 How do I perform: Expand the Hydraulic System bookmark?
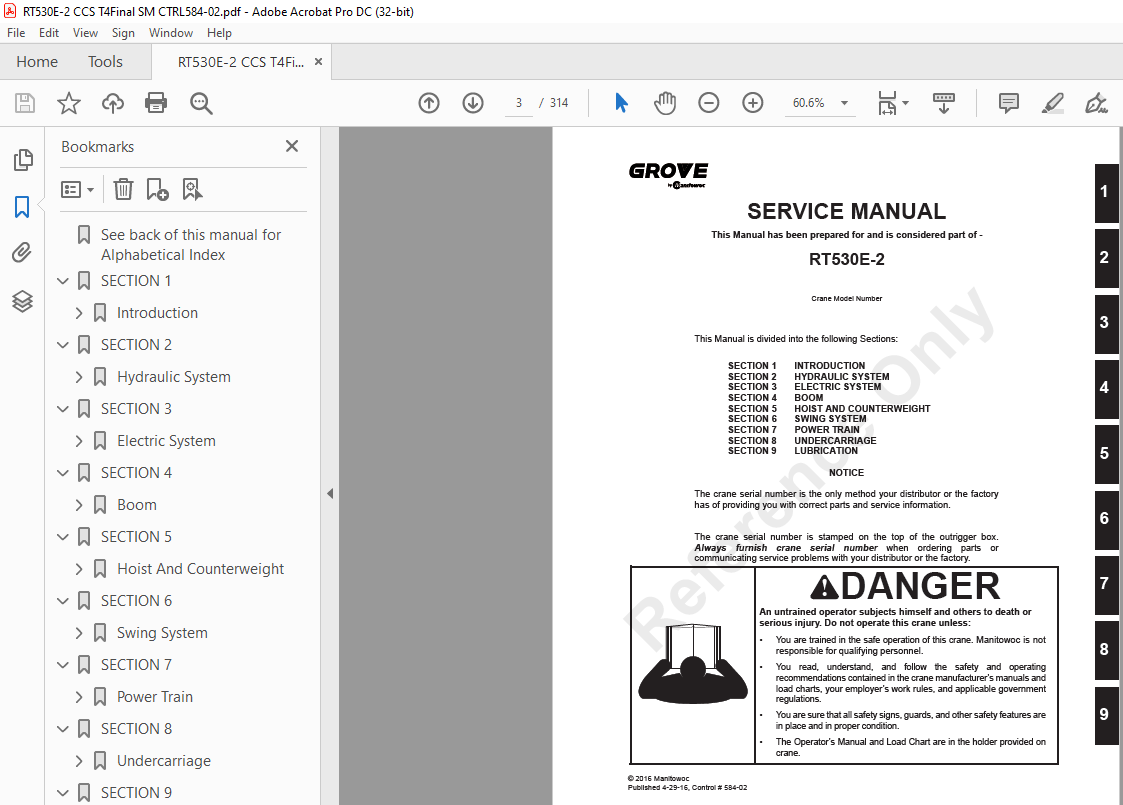(79, 377)
